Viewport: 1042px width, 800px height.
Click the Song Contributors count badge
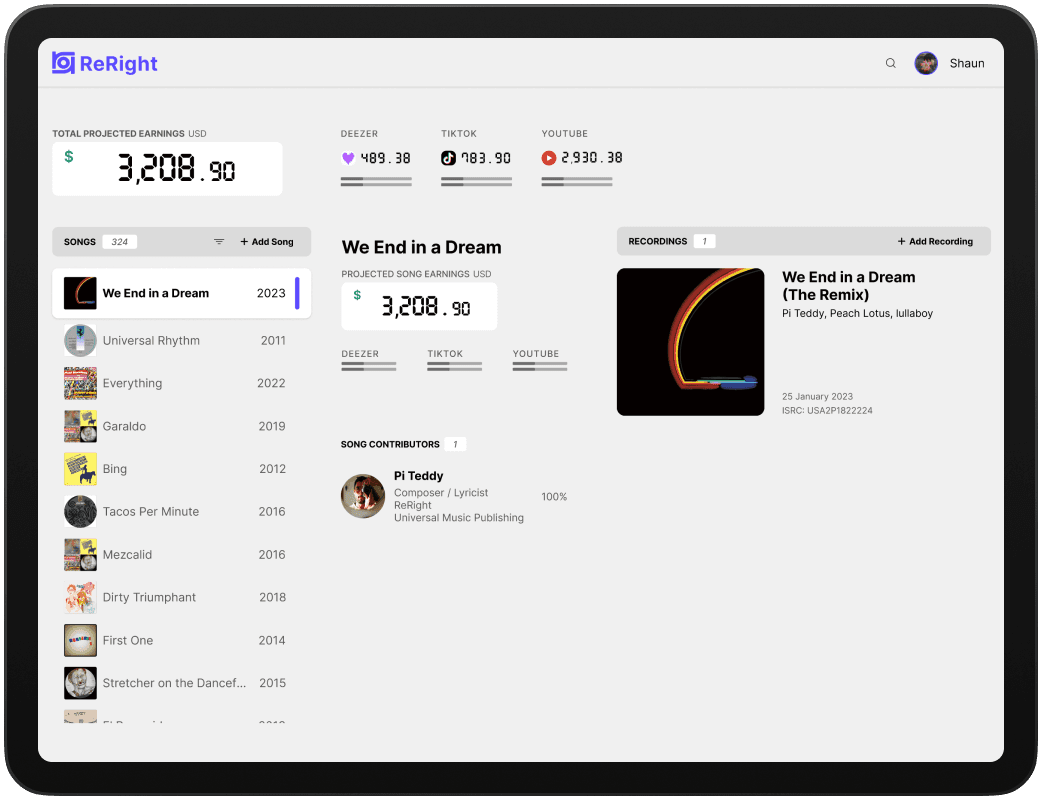click(455, 444)
